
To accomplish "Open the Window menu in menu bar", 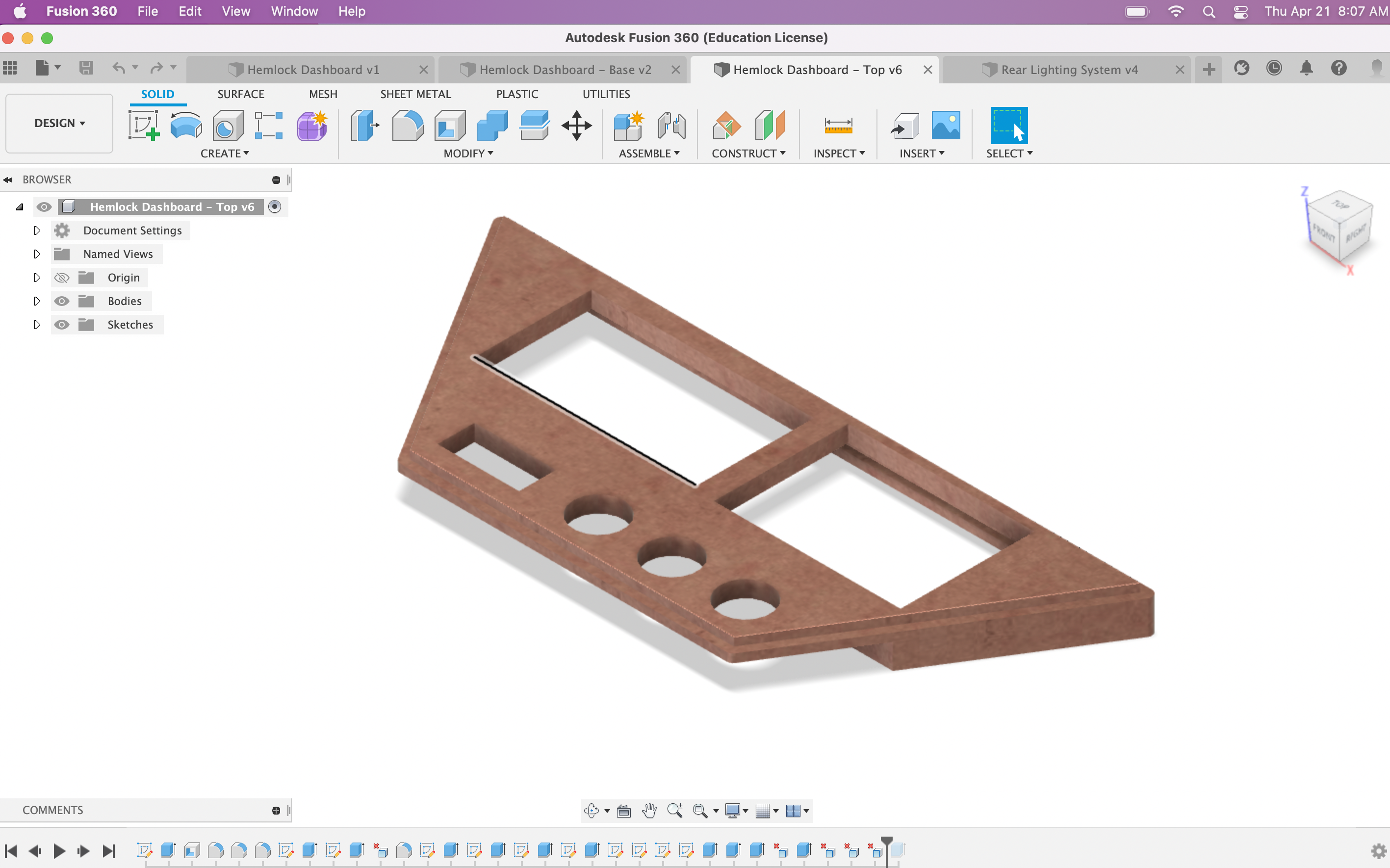I will click(294, 11).
